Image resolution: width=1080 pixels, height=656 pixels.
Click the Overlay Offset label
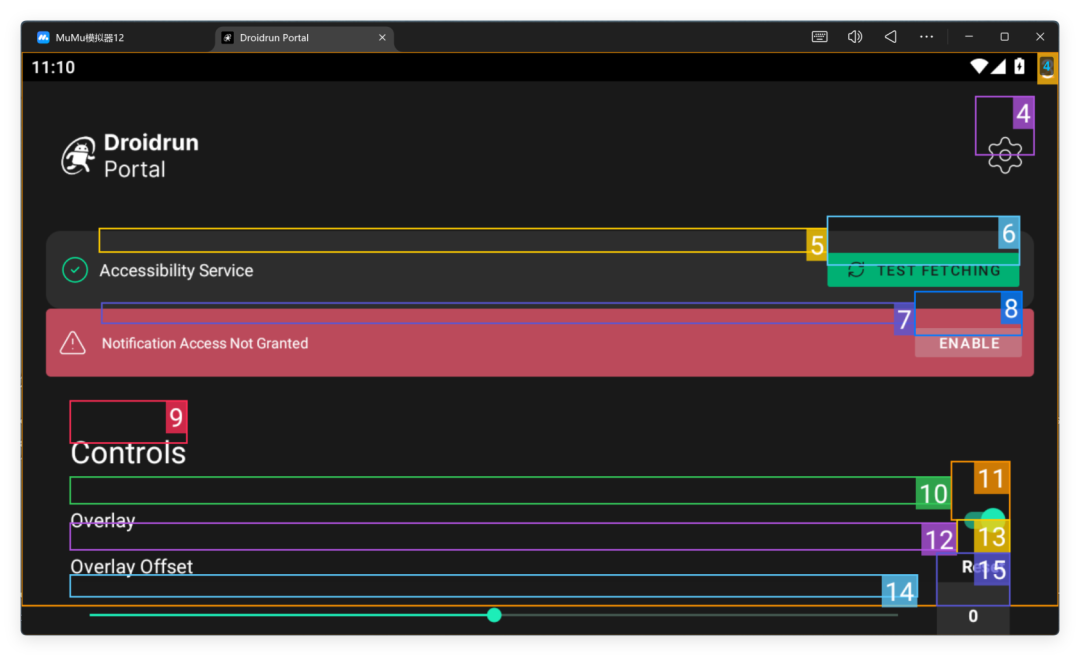click(132, 566)
